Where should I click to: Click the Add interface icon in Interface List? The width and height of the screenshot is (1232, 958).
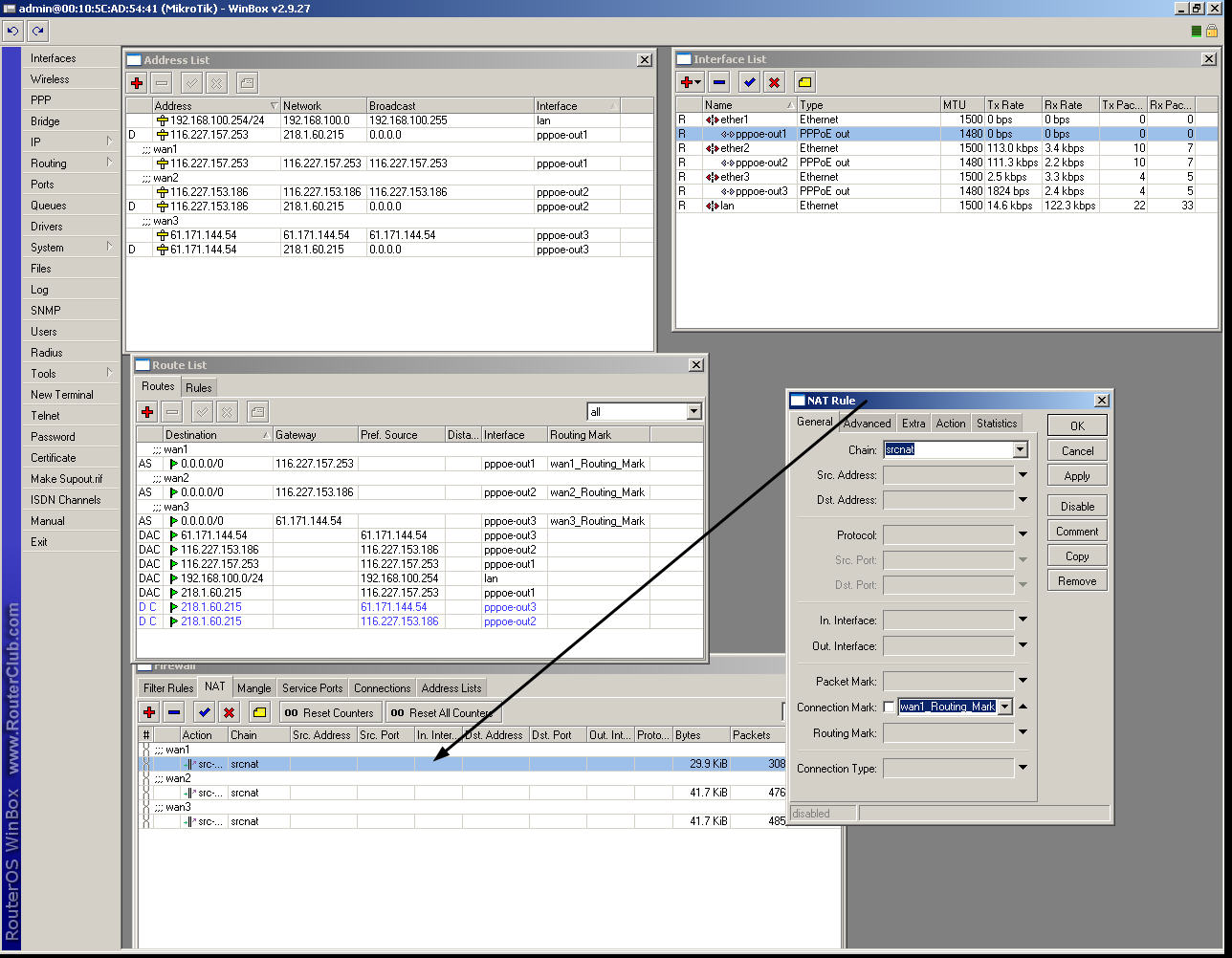tap(689, 82)
